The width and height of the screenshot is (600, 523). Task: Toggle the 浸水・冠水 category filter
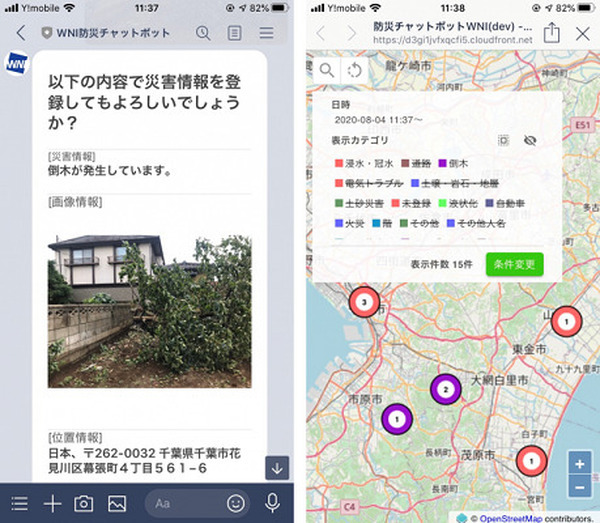tap(364, 163)
